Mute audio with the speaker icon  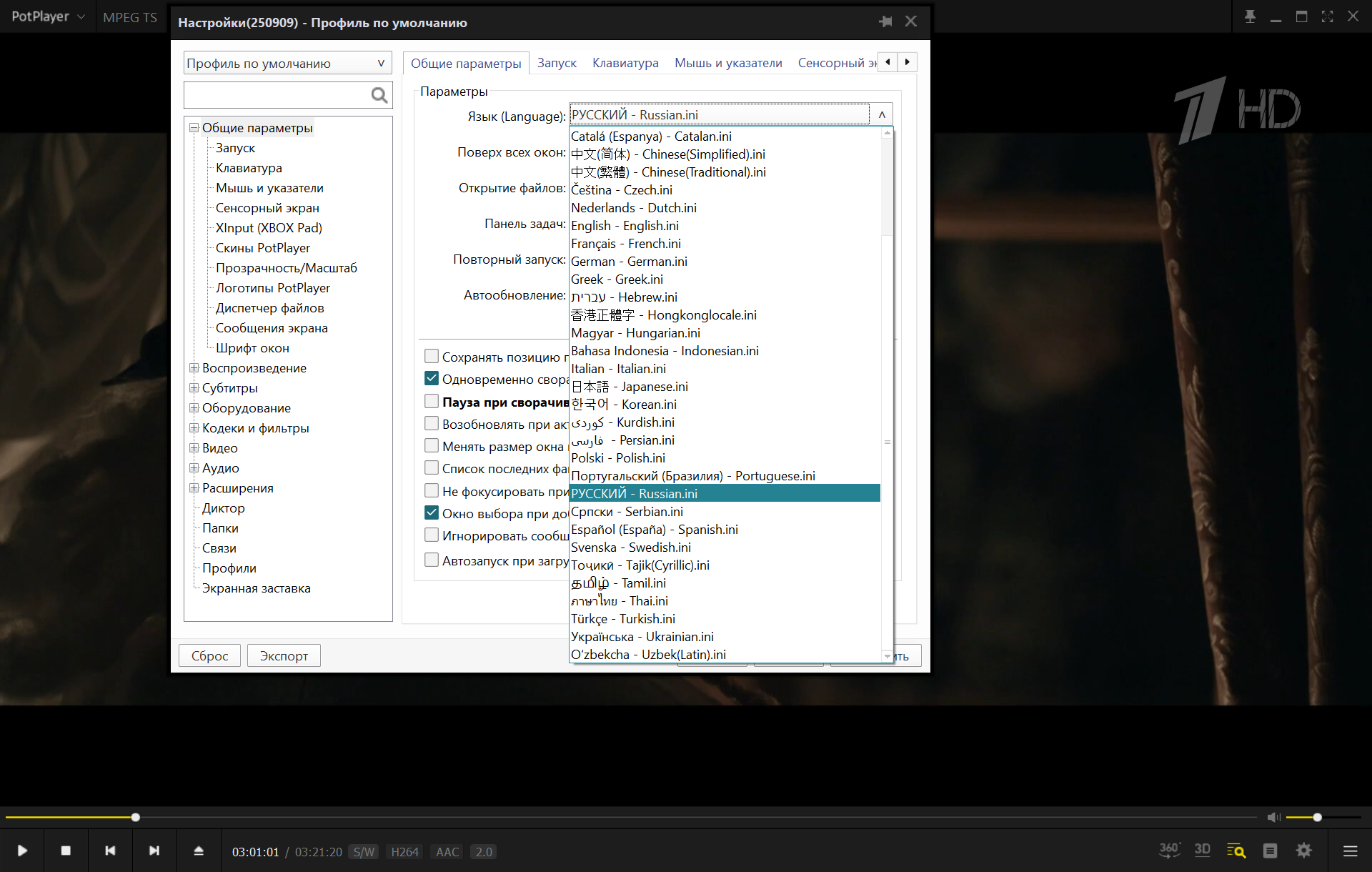click(1273, 817)
